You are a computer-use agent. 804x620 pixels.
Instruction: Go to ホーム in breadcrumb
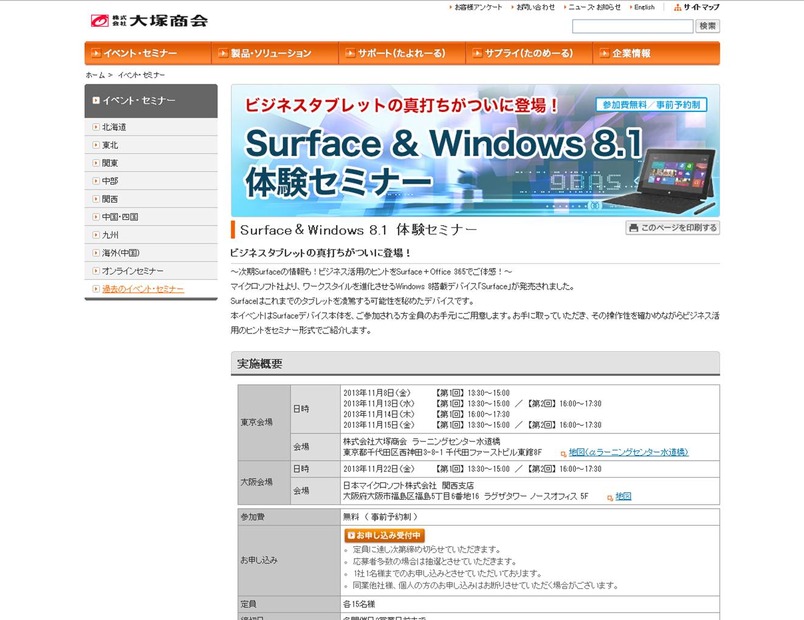coord(95,75)
